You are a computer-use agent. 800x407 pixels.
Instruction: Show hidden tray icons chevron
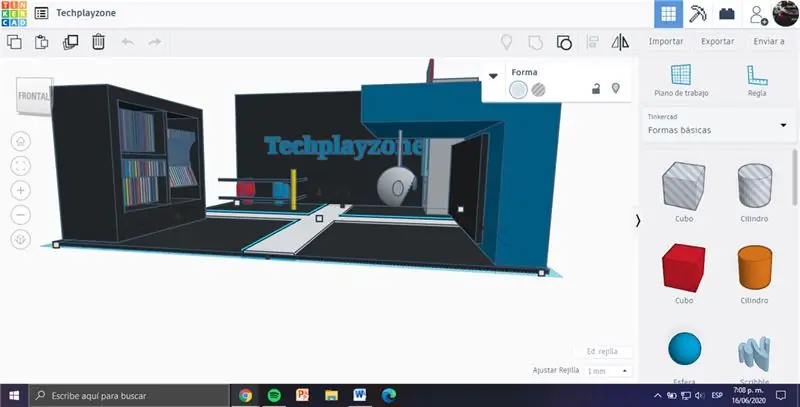point(658,395)
